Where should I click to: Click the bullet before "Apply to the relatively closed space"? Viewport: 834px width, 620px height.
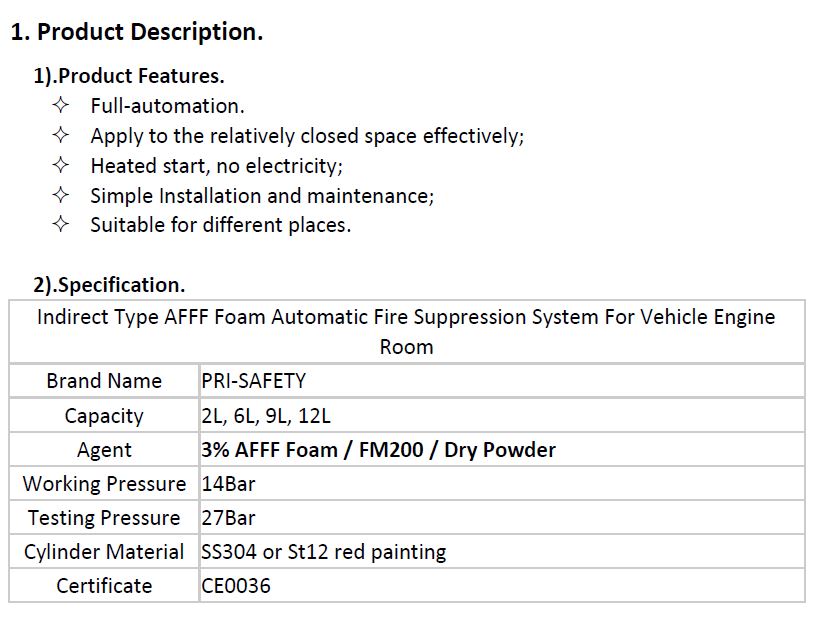[x=61, y=135]
